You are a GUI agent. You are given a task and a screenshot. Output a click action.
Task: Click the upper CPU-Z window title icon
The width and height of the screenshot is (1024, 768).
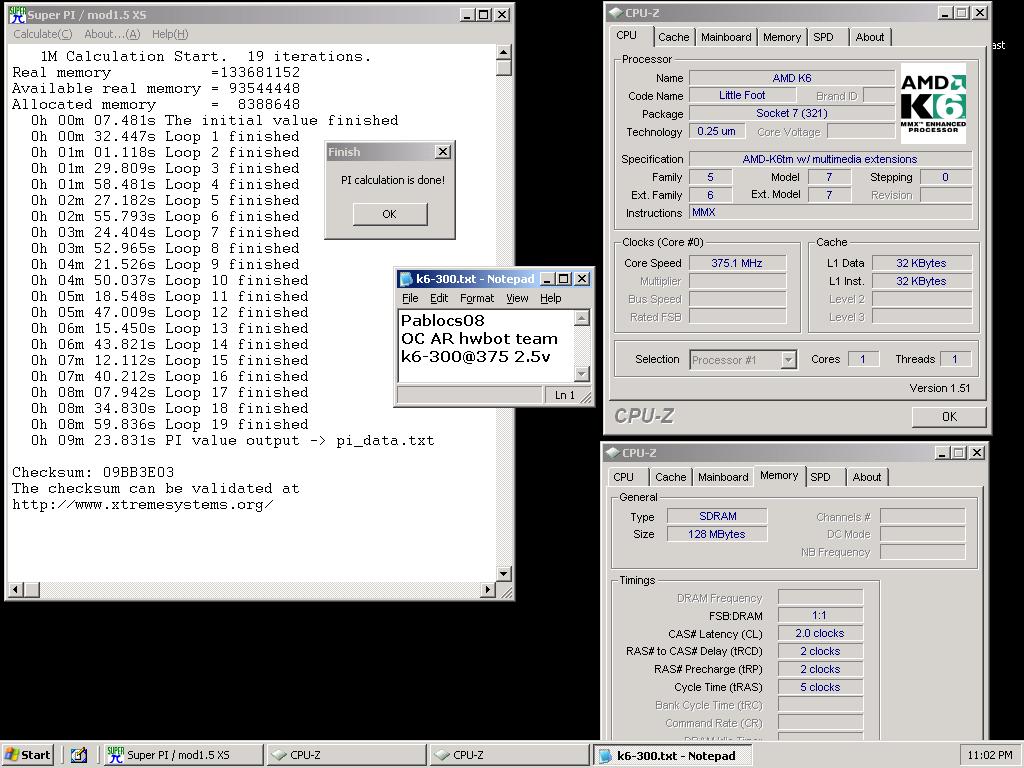click(x=615, y=12)
